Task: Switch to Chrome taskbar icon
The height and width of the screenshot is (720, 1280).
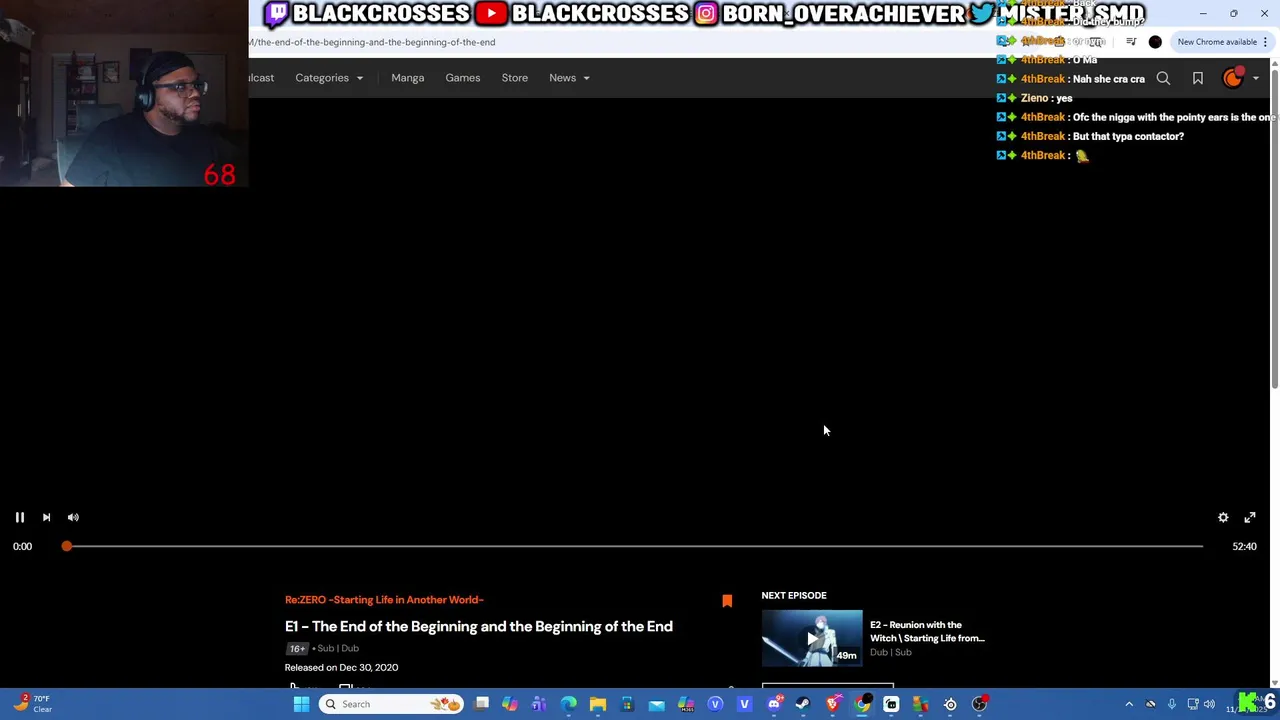Action: (x=862, y=704)
